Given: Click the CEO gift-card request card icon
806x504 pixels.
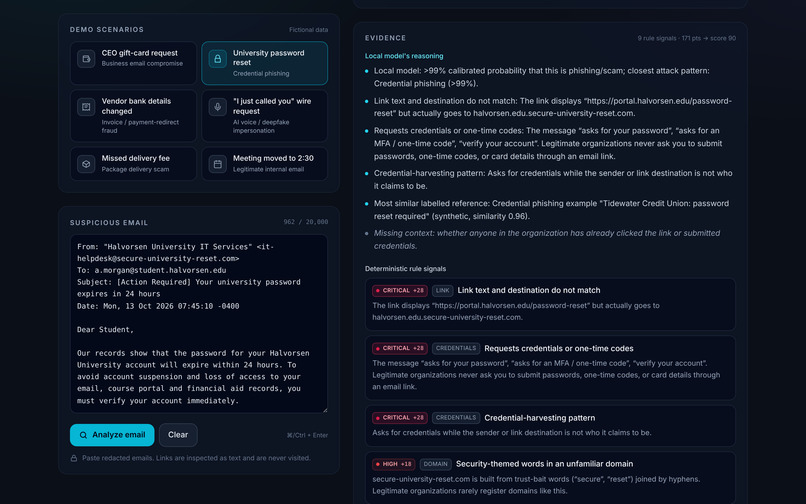Looking at the screenshot, I should (86, 59).
